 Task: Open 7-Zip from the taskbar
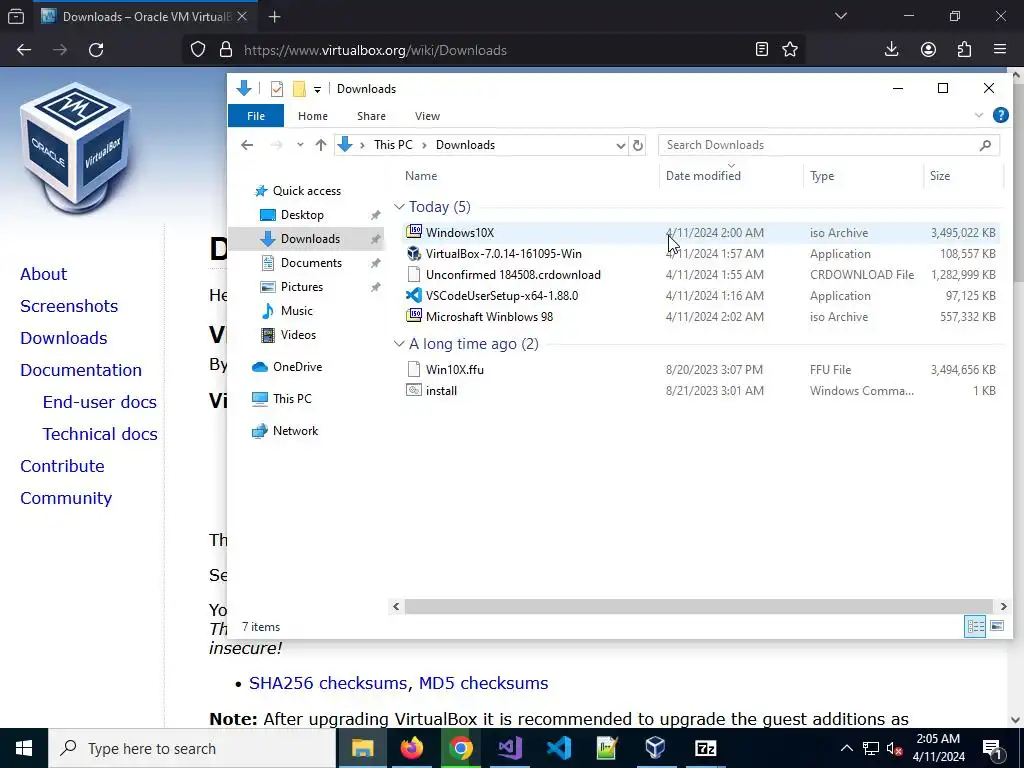point(705,748)
